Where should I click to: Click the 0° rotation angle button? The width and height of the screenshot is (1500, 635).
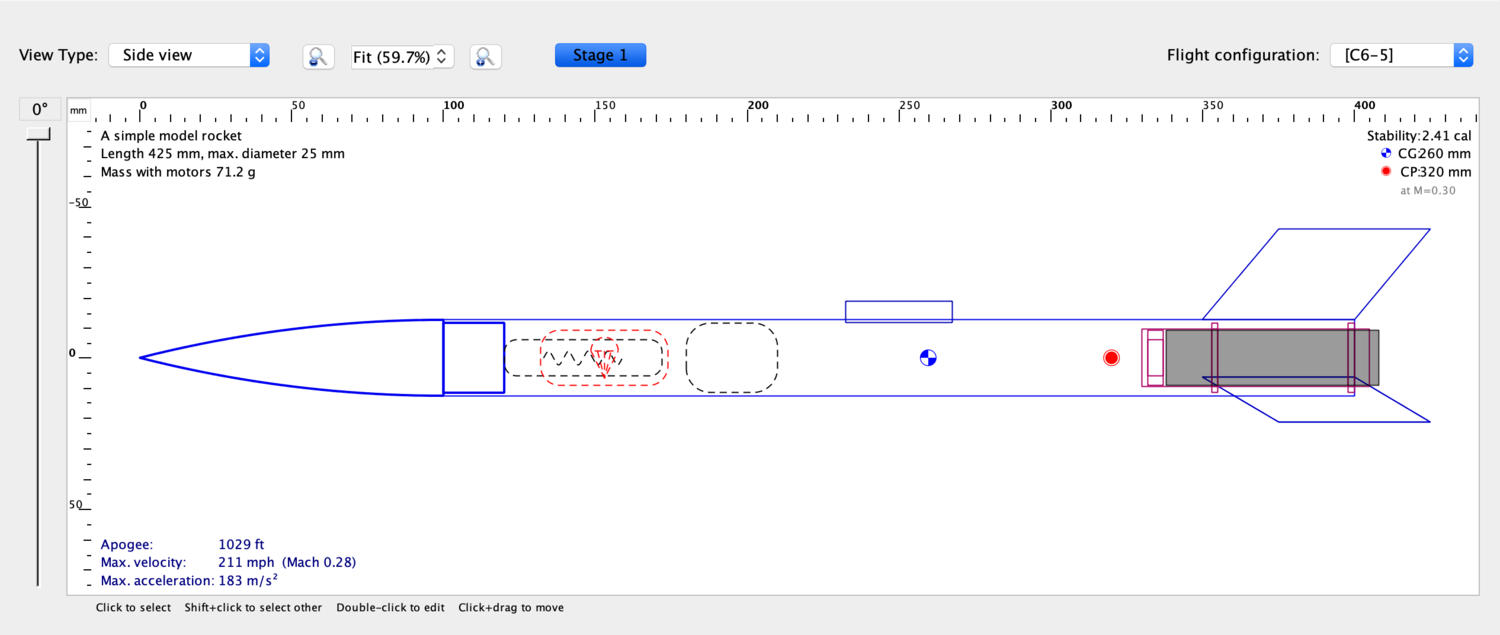pyautogui.click(x=38, y=107)
